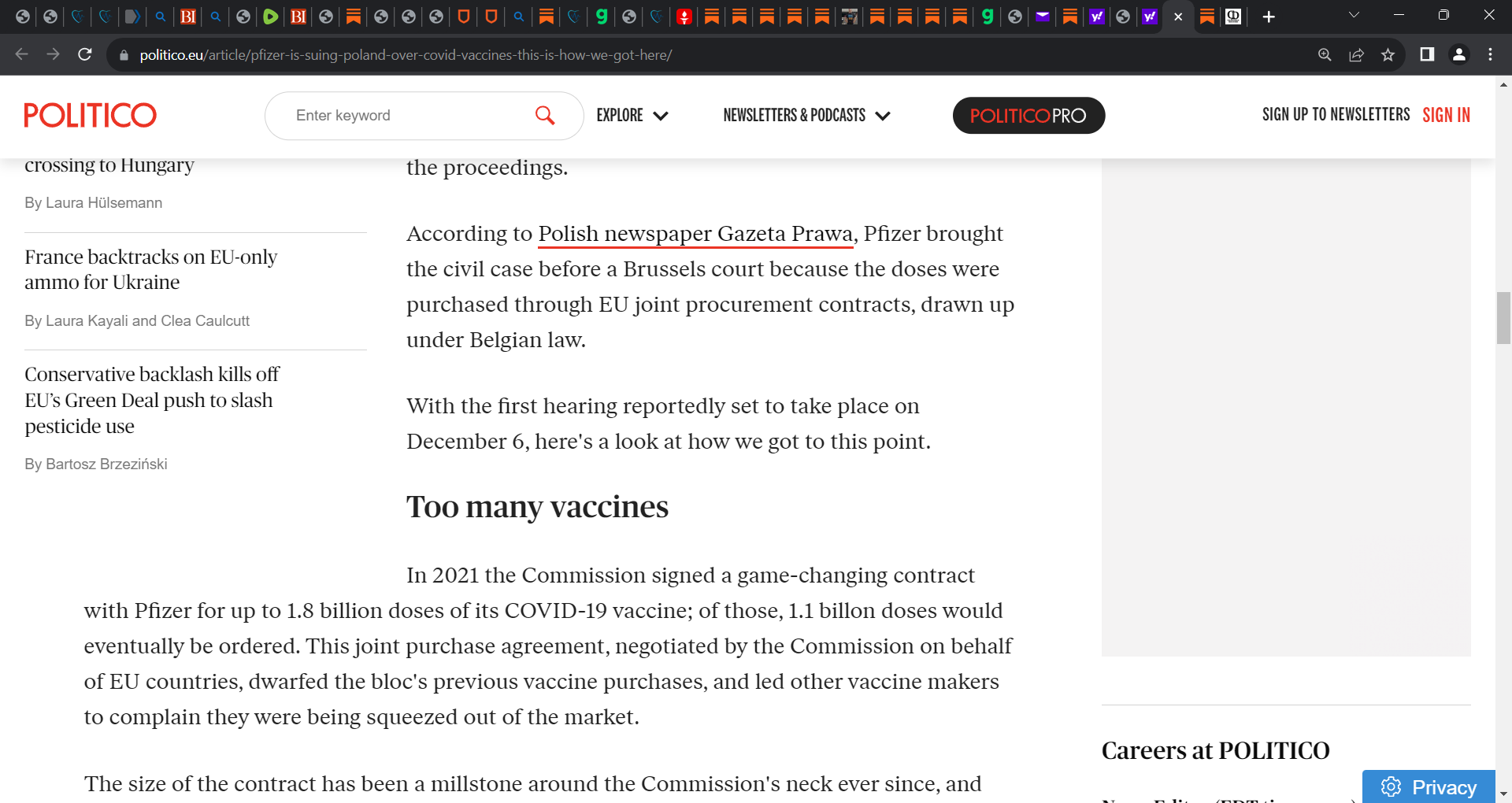Switch to the blue arrow-icon tab
Screen dimensions: 1512x803
coord(132,17)
